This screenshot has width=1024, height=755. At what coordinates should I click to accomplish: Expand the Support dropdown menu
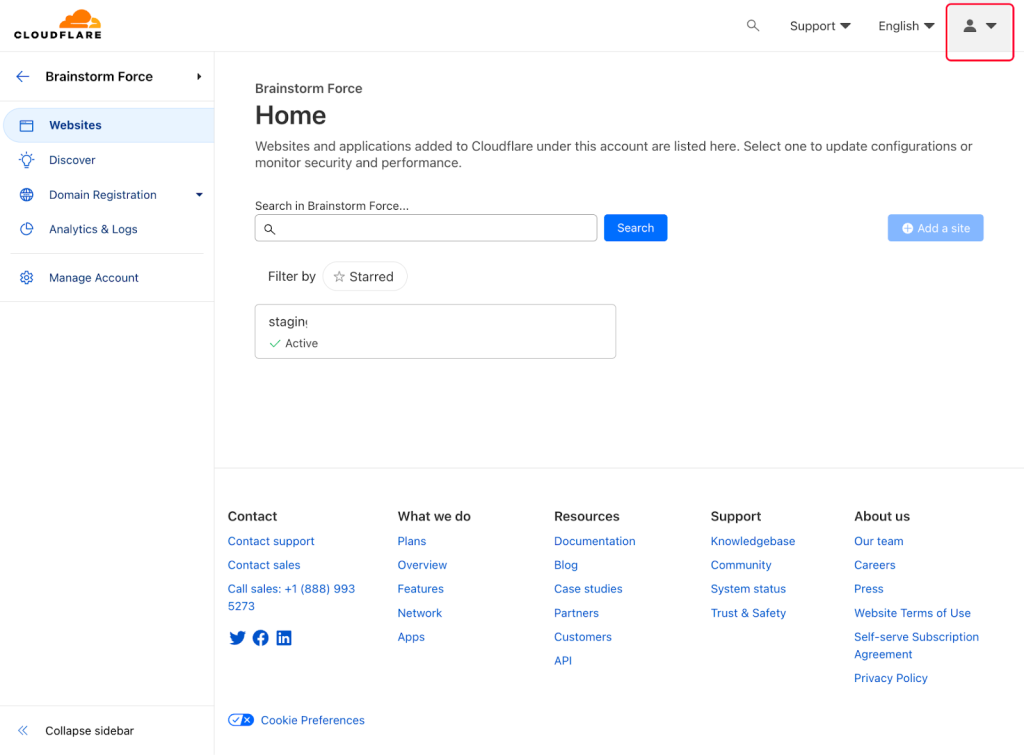820,26
